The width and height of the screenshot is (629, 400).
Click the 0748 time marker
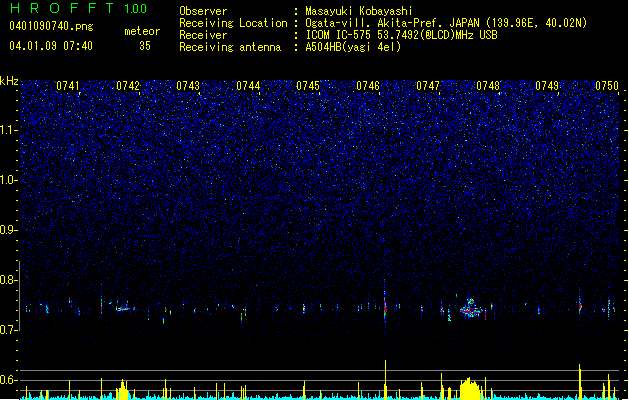488,86
